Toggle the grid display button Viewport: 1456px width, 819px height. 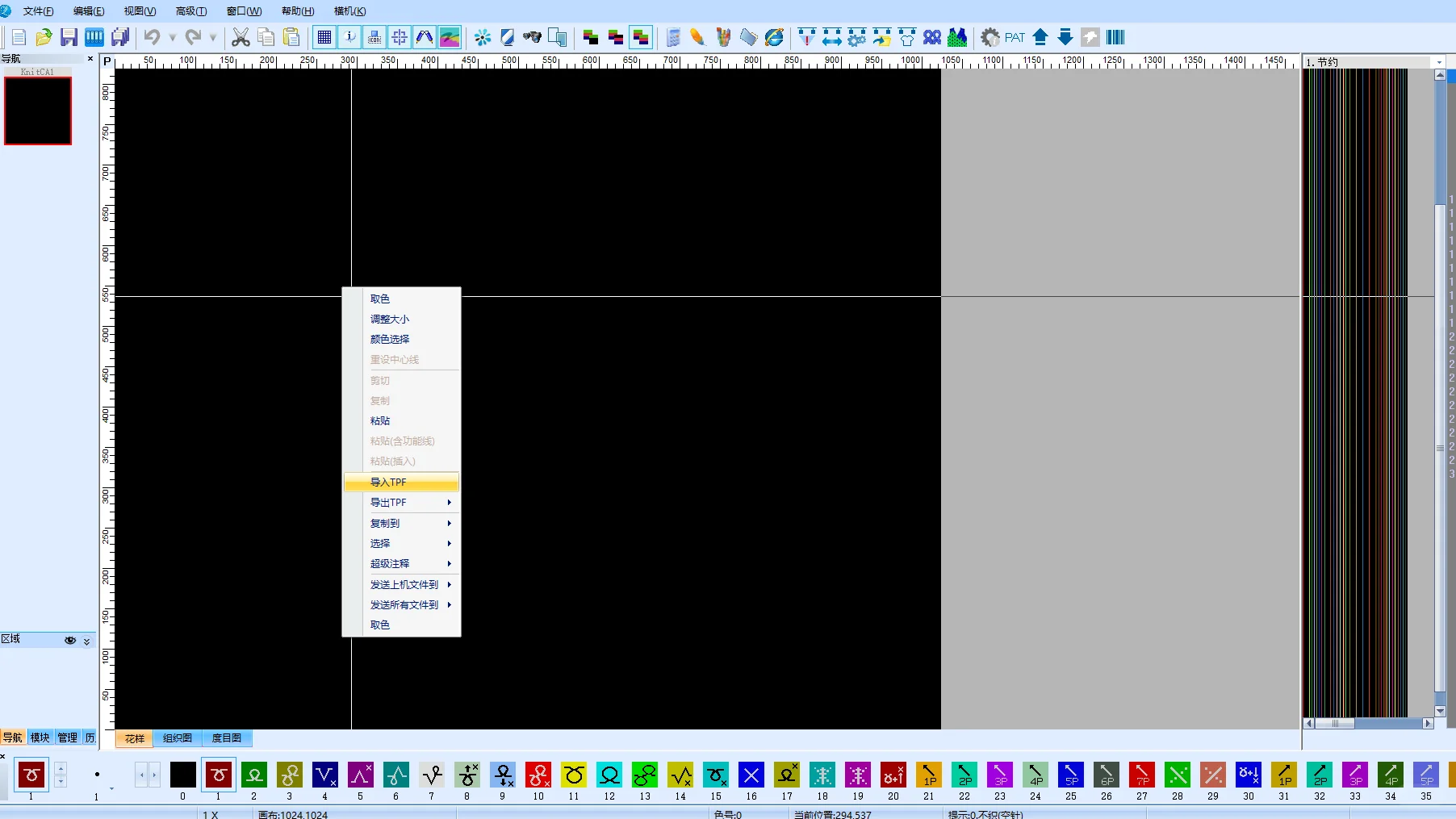pyautogui.click(x=324, y=37)
